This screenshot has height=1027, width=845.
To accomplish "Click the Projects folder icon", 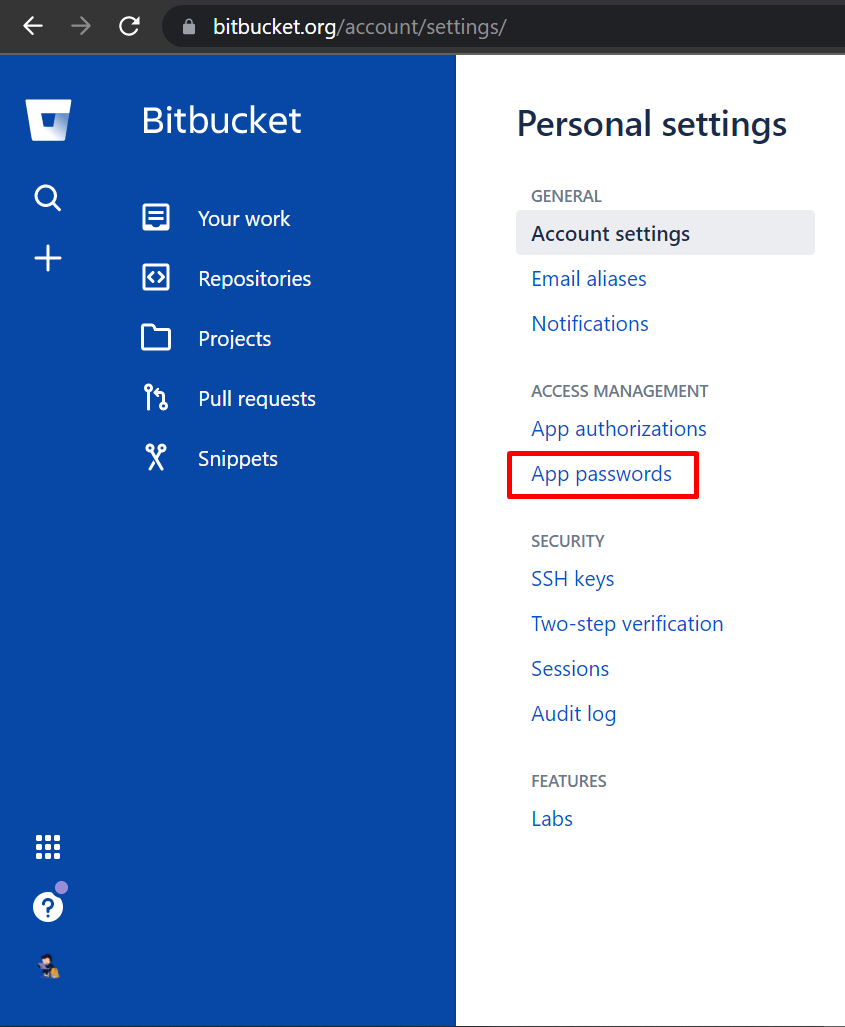I will pyautogui.click(x=156, y=338).
